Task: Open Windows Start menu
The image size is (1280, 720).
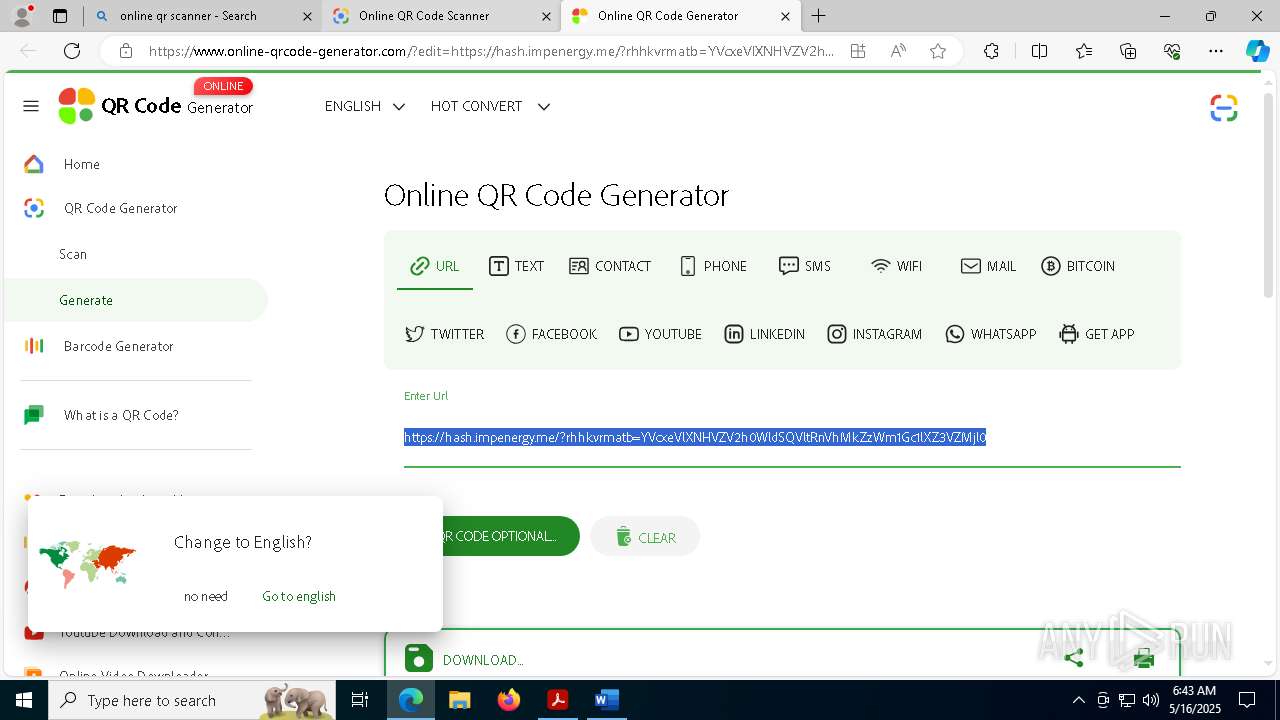Action: pos(24,700)
